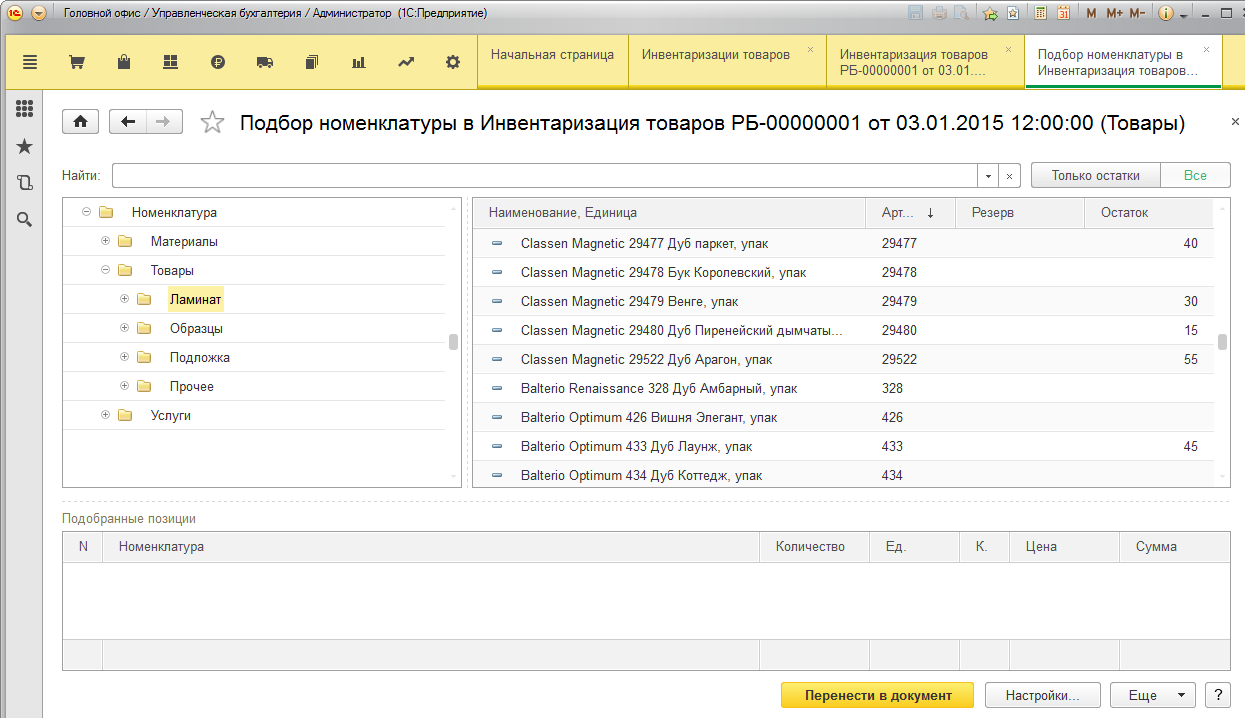The height and width of the screenshot is (718, 1245).
Task: Click the M memory button
Action: tap(1091, 14)
